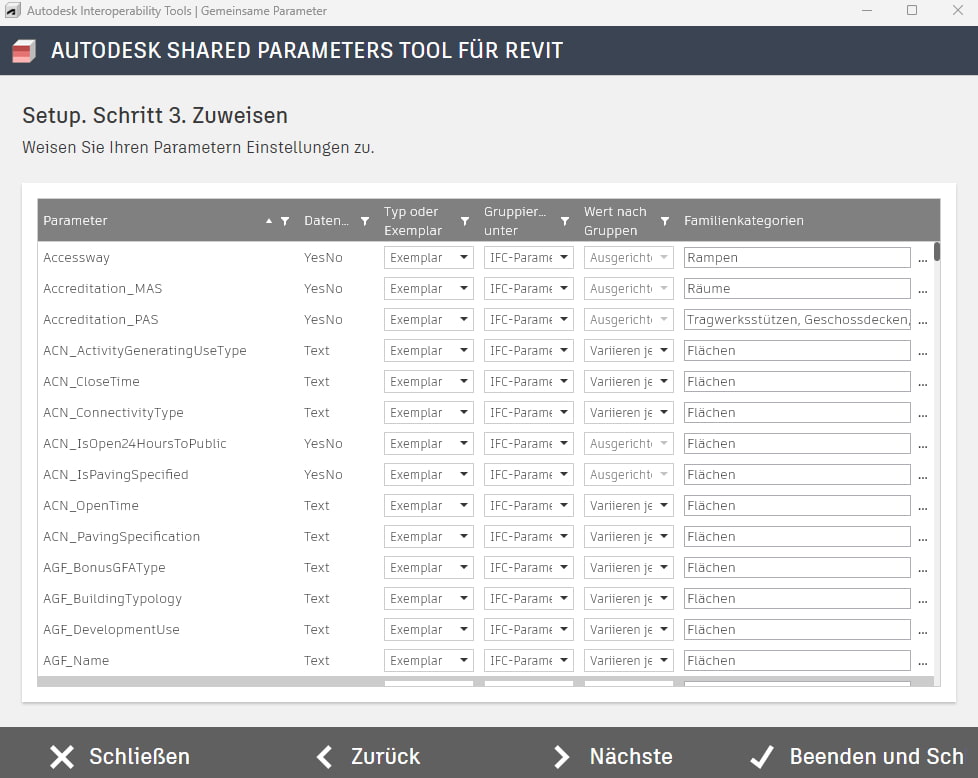Select the ACN_PavingSpecification parameter name
Viewport: 978px width, 778px height.
[x=122, y=537]
